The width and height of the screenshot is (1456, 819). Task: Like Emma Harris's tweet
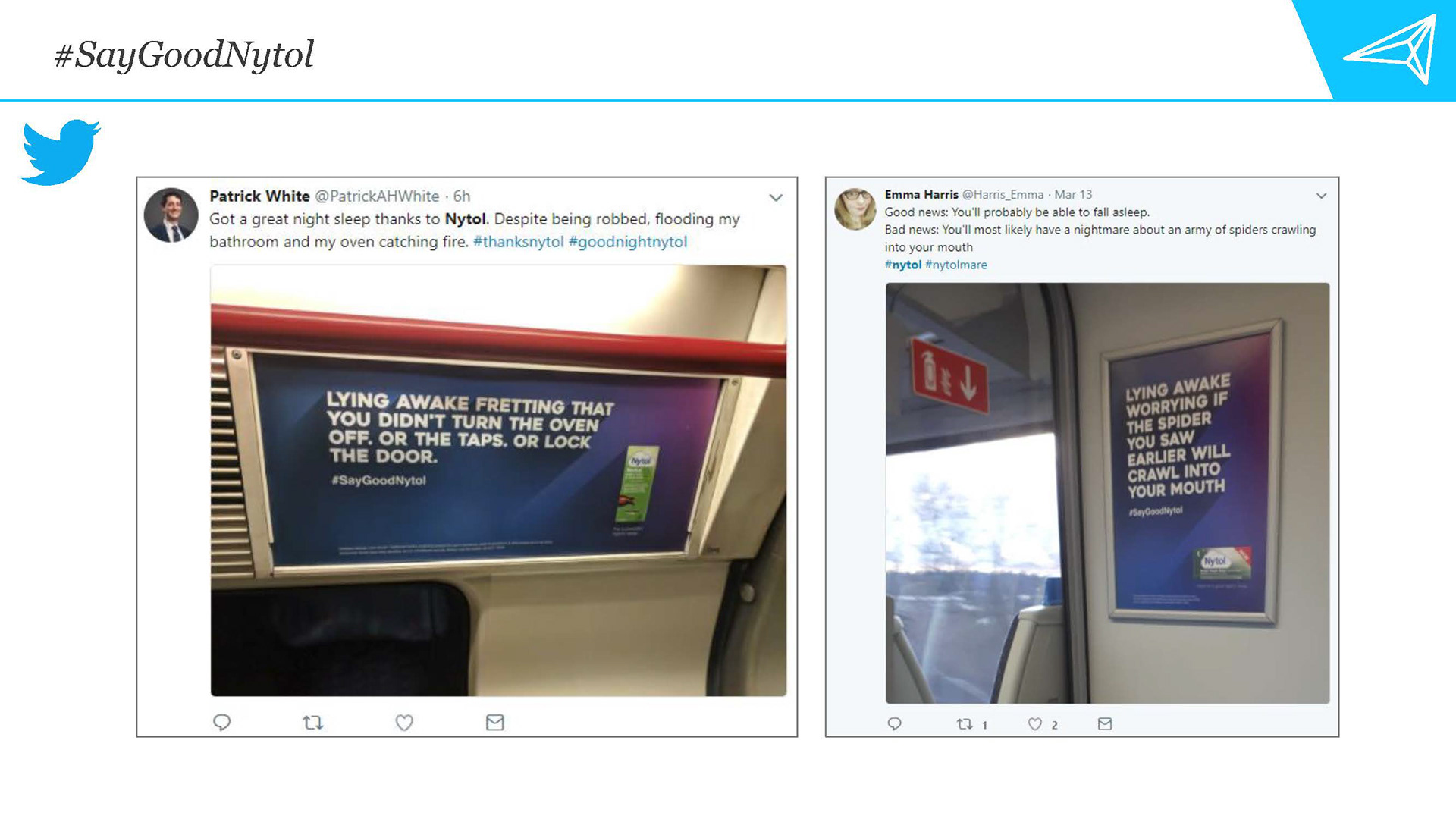pos(1035,724)
